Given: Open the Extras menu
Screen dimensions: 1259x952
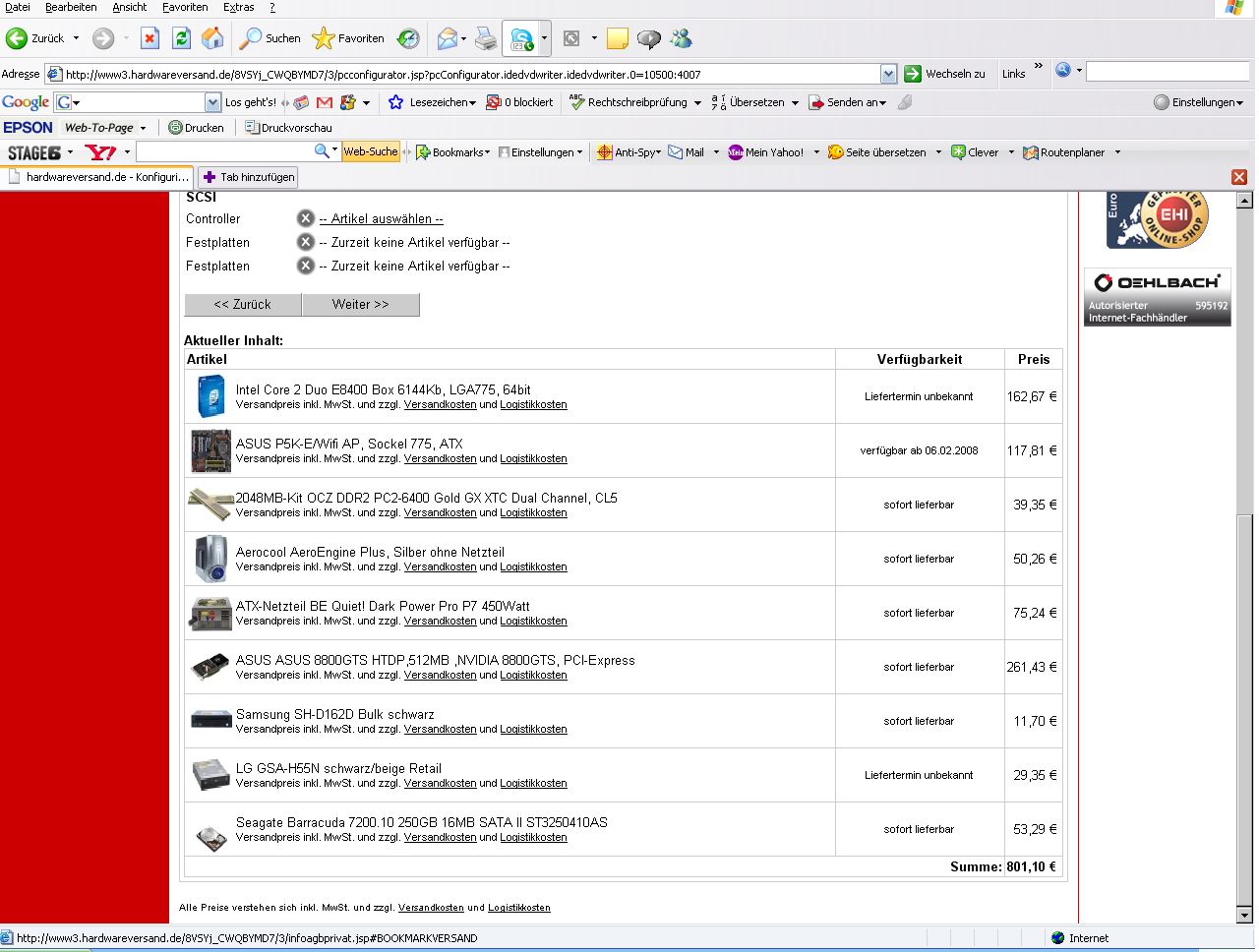Looking at the screenshot, I should click(238, 7).
